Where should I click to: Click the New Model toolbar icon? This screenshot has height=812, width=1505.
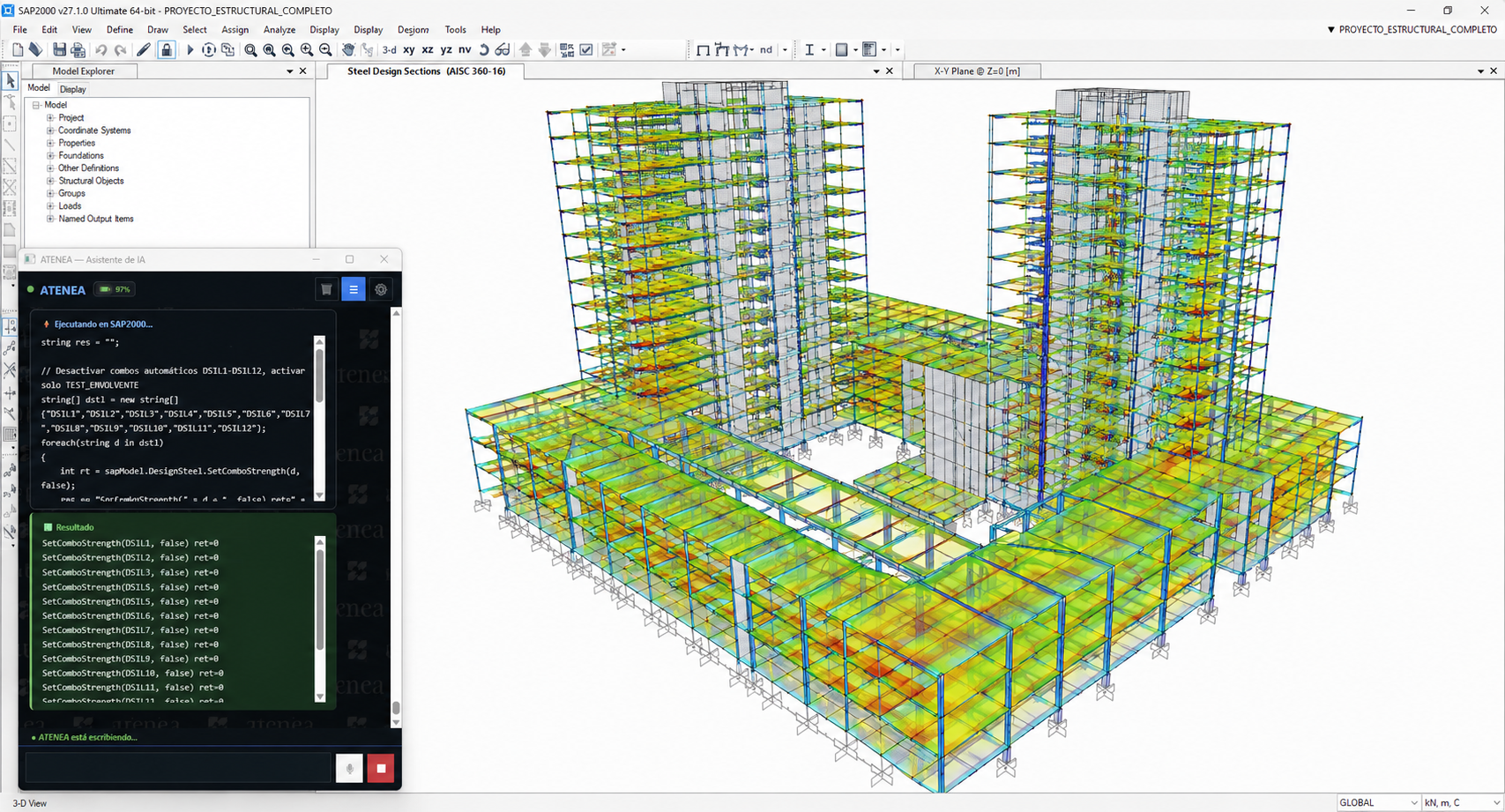(x=18, y=50)
